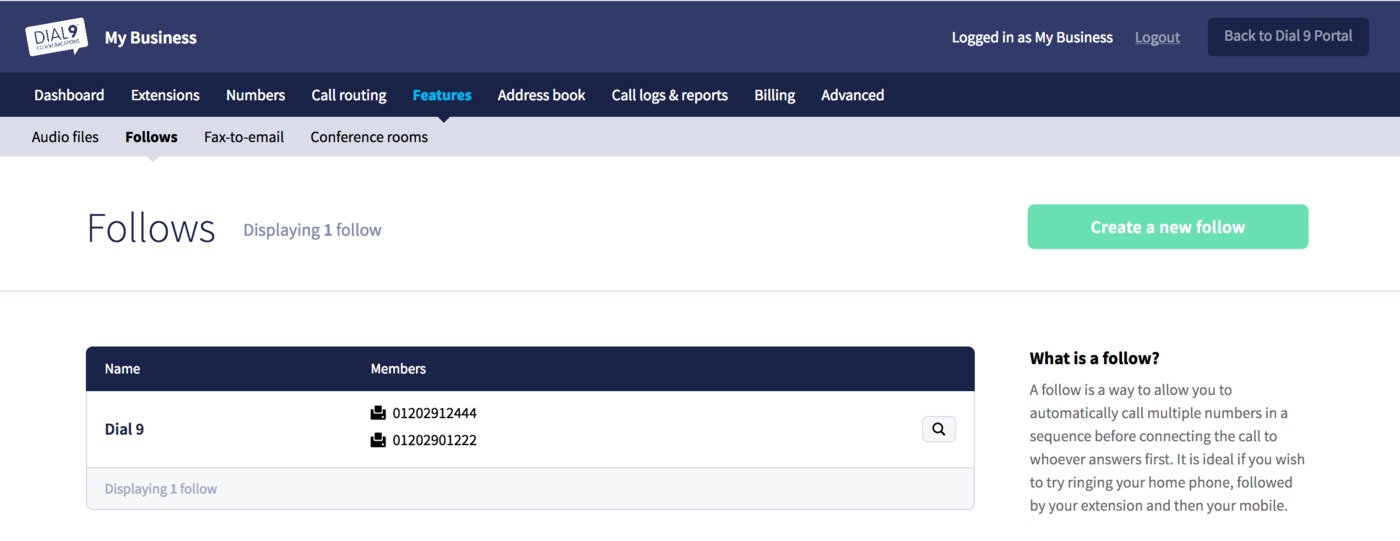Image resolution: width=1400 pixels, height=541 pixels.
Task: Click the Logout link
Action: coord(1157,37)
